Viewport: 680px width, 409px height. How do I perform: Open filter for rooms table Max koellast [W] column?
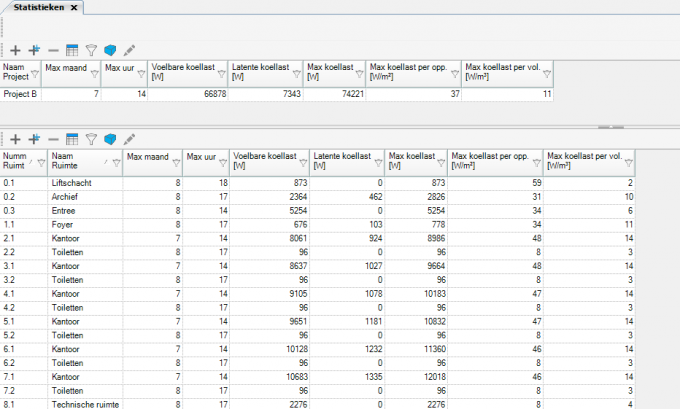(x=441, y=163)
